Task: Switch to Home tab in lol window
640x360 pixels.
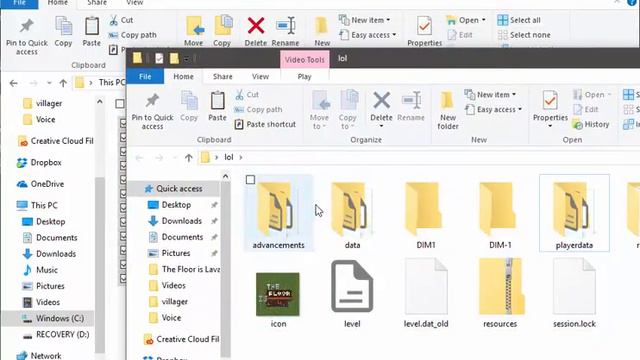Action: point(183,76)
